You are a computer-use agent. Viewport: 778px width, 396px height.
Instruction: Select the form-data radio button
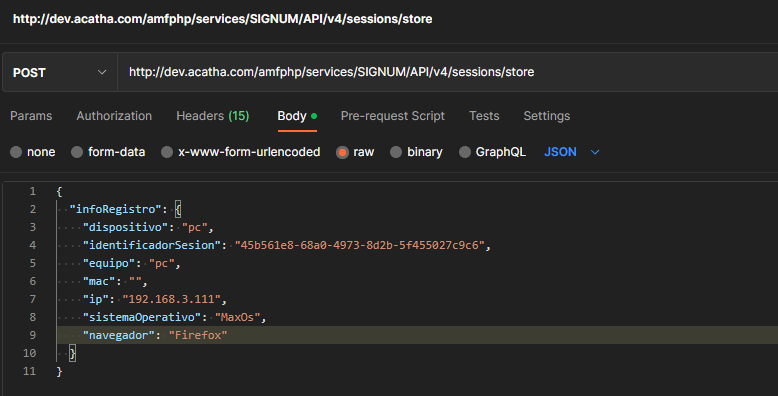[x=77, y=152]
